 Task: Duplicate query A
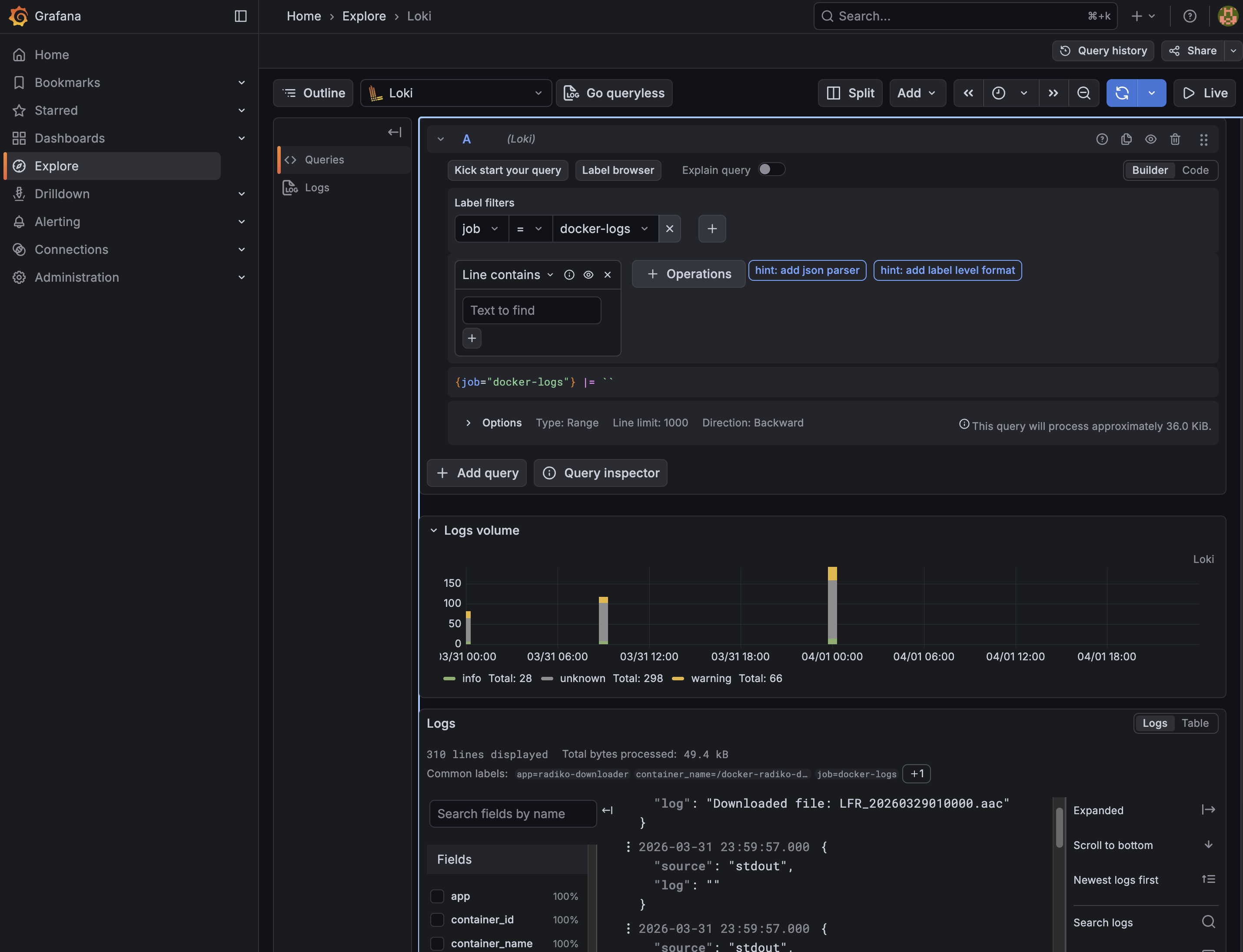pyautogui.click(x=1126, y=139)
